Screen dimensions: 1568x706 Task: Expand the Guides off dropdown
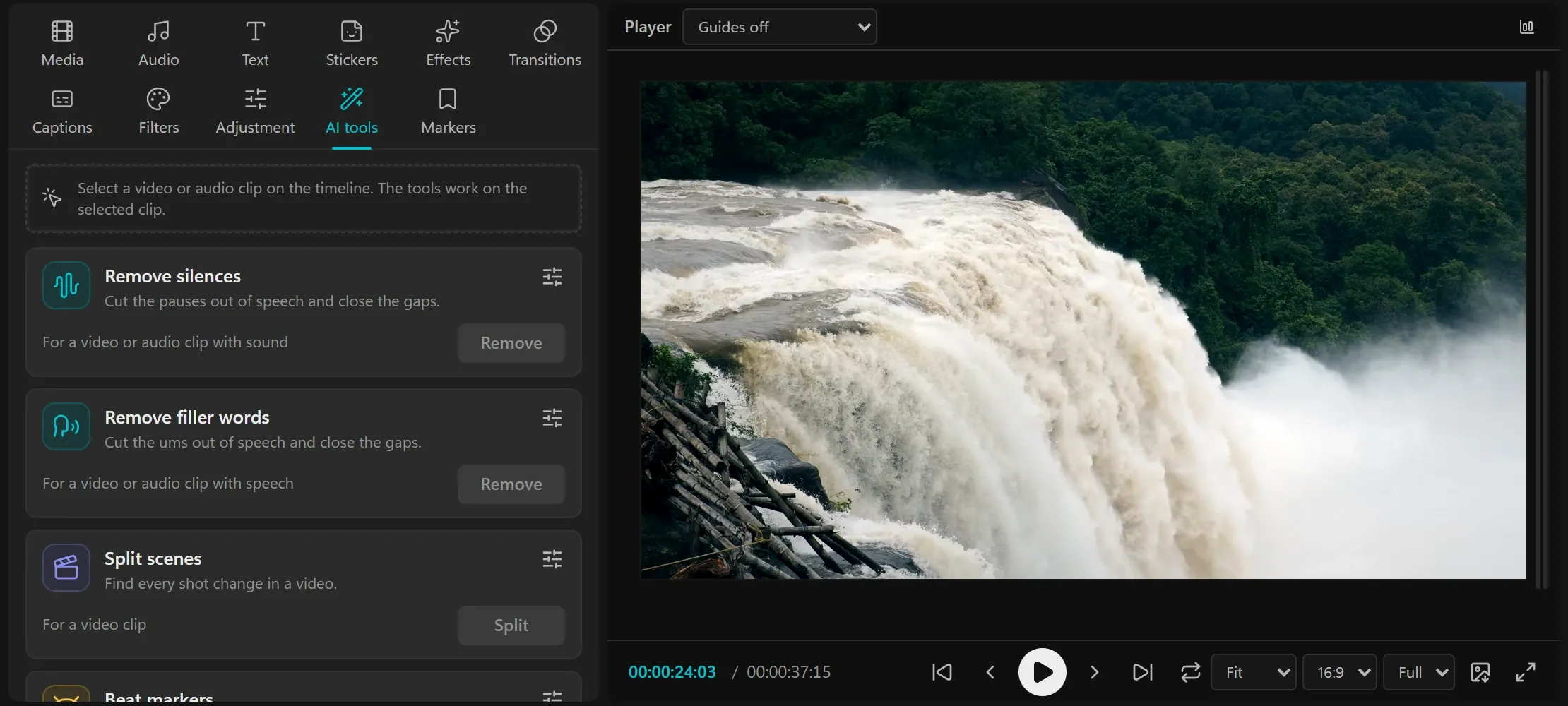pos(780,27)
